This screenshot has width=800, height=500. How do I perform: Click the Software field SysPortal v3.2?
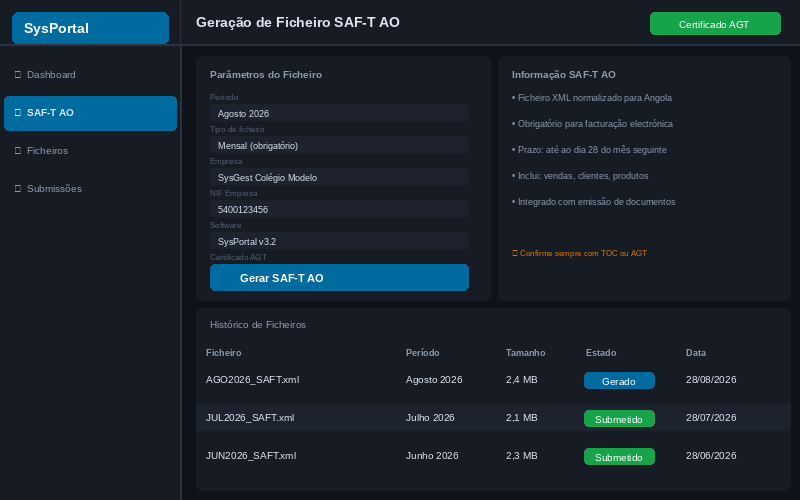[339, 241]
